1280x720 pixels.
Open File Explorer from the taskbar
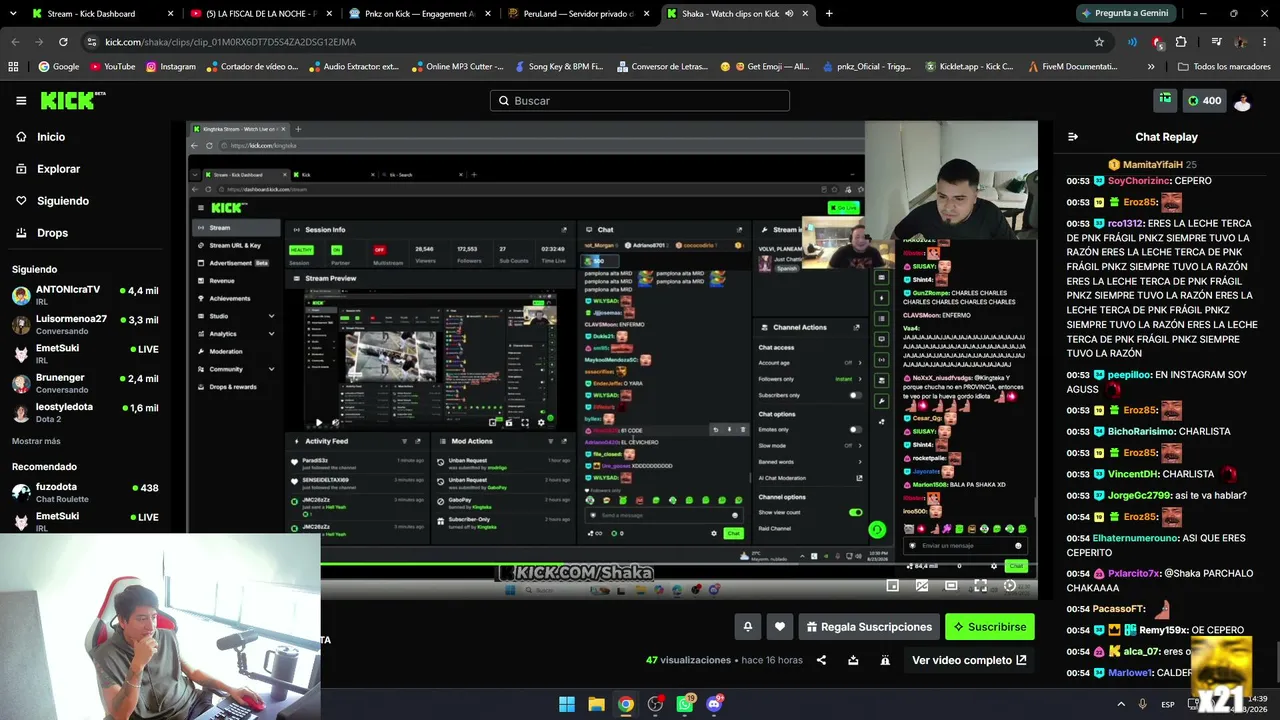click(x=596, y=704)
